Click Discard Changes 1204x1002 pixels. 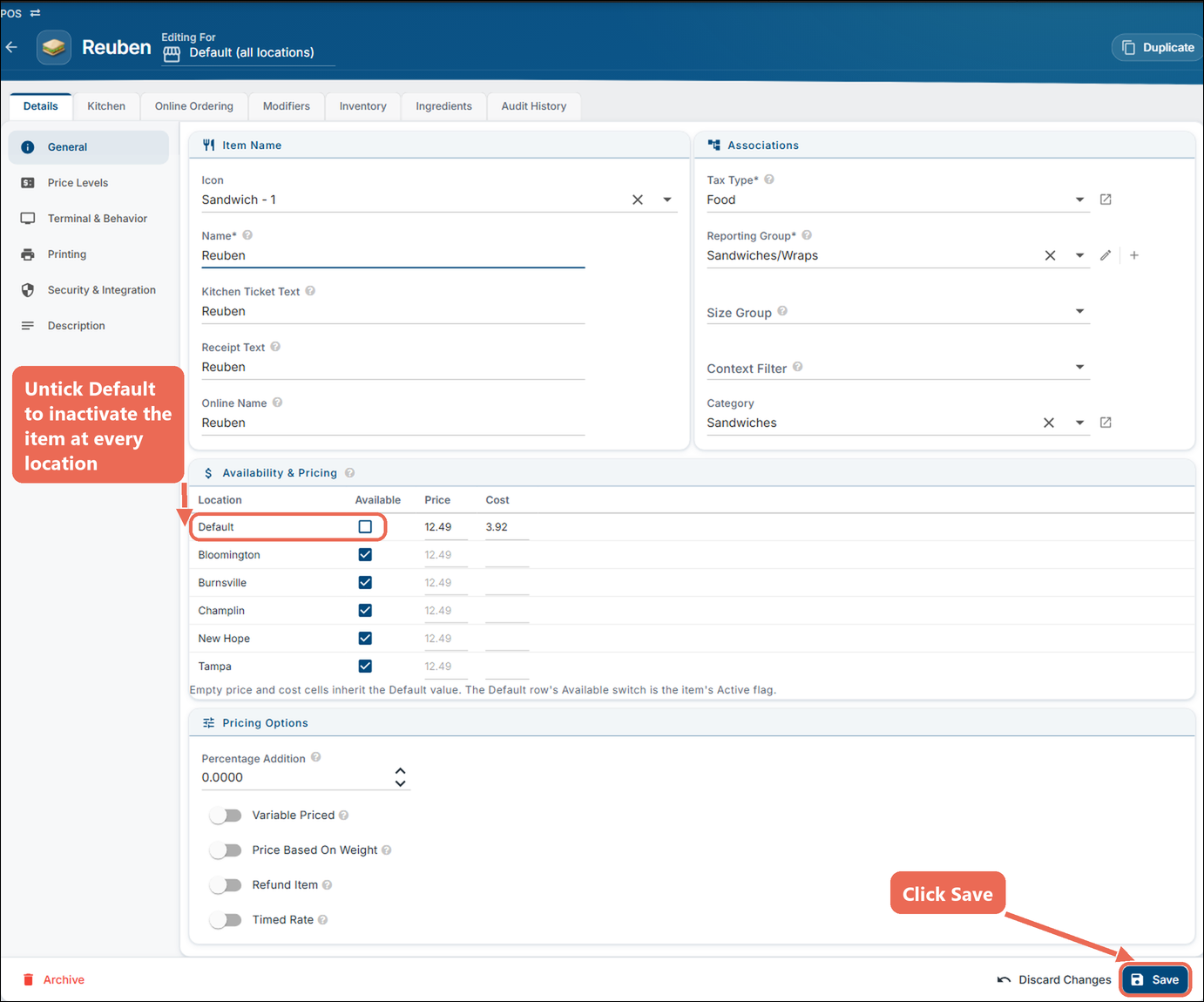pyautogui.click(x=1054, y=980)
